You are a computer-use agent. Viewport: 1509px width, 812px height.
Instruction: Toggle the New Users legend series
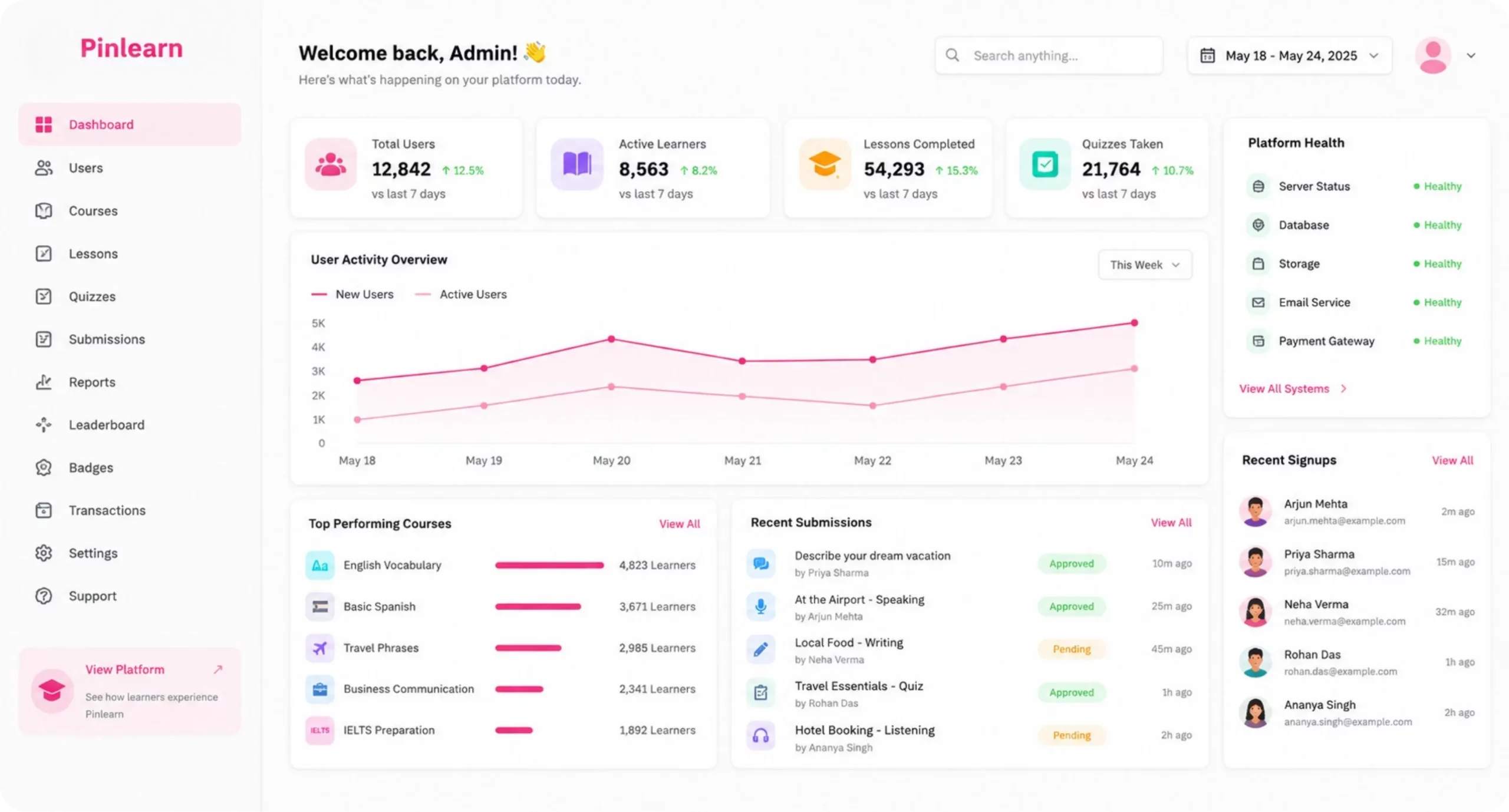tap(352, 294)
